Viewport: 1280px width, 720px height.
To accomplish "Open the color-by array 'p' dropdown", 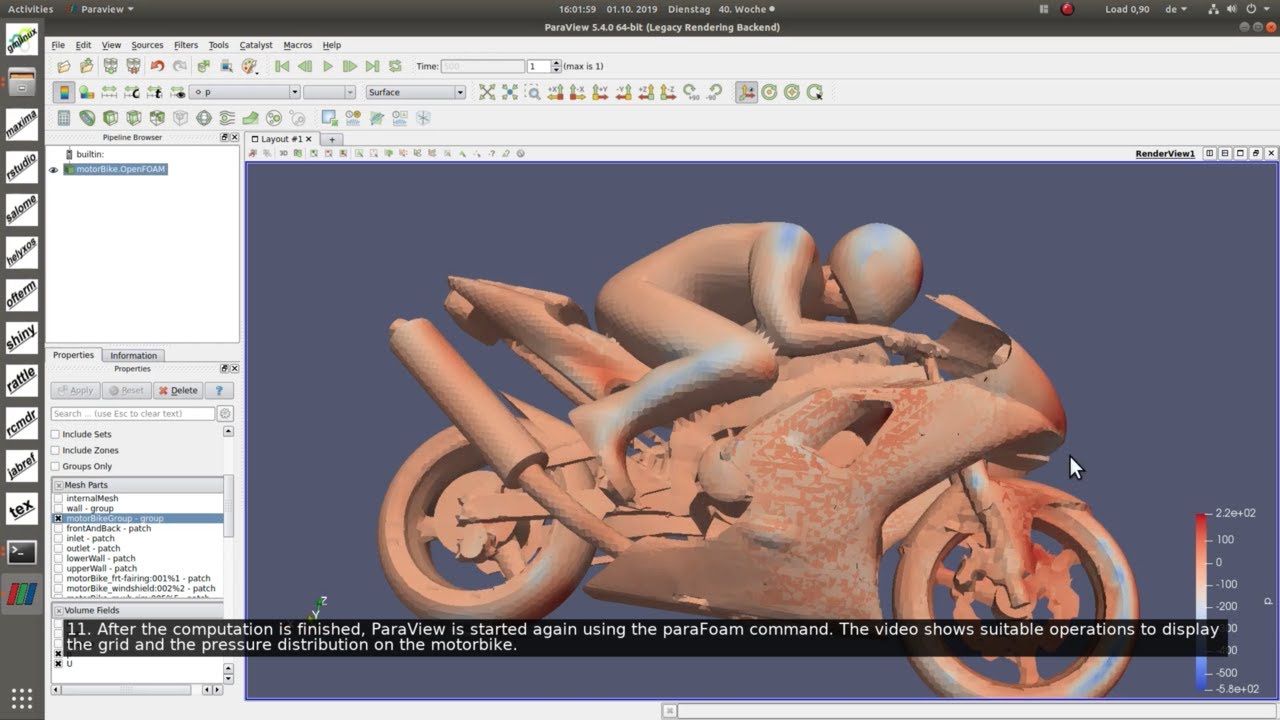I will pyautogui.click(x=245, y=92).
